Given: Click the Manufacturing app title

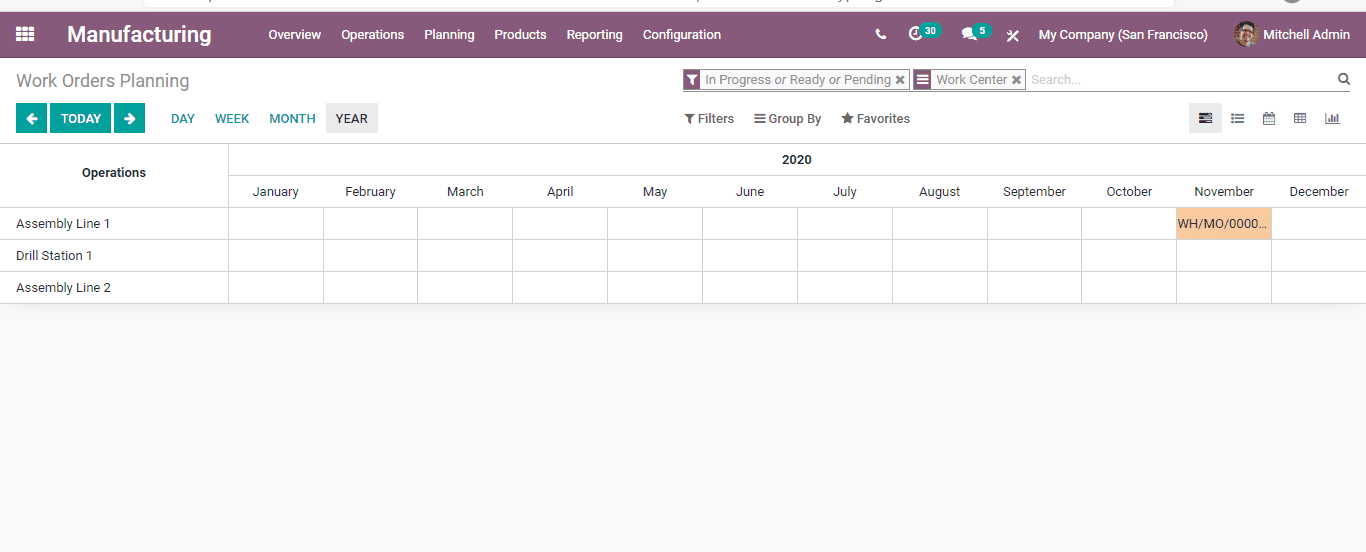Looking at the screenshot, I should (139, 34).
